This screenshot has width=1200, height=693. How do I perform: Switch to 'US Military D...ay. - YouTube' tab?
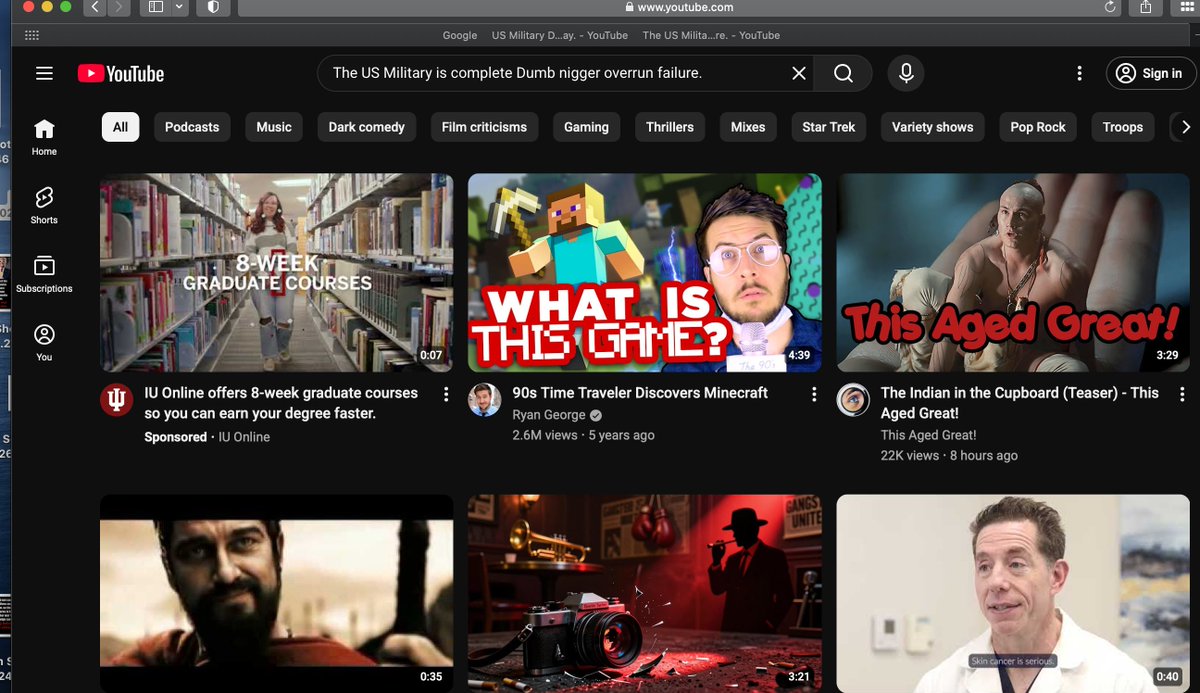coord(560,35)
